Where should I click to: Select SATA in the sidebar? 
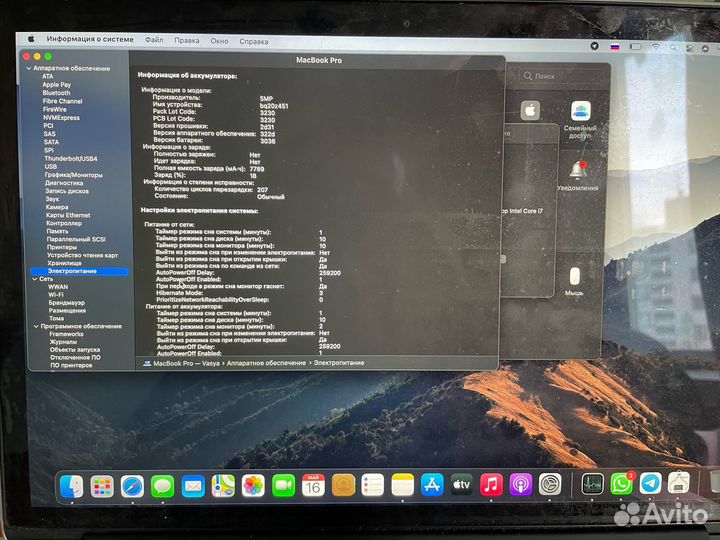51,142
